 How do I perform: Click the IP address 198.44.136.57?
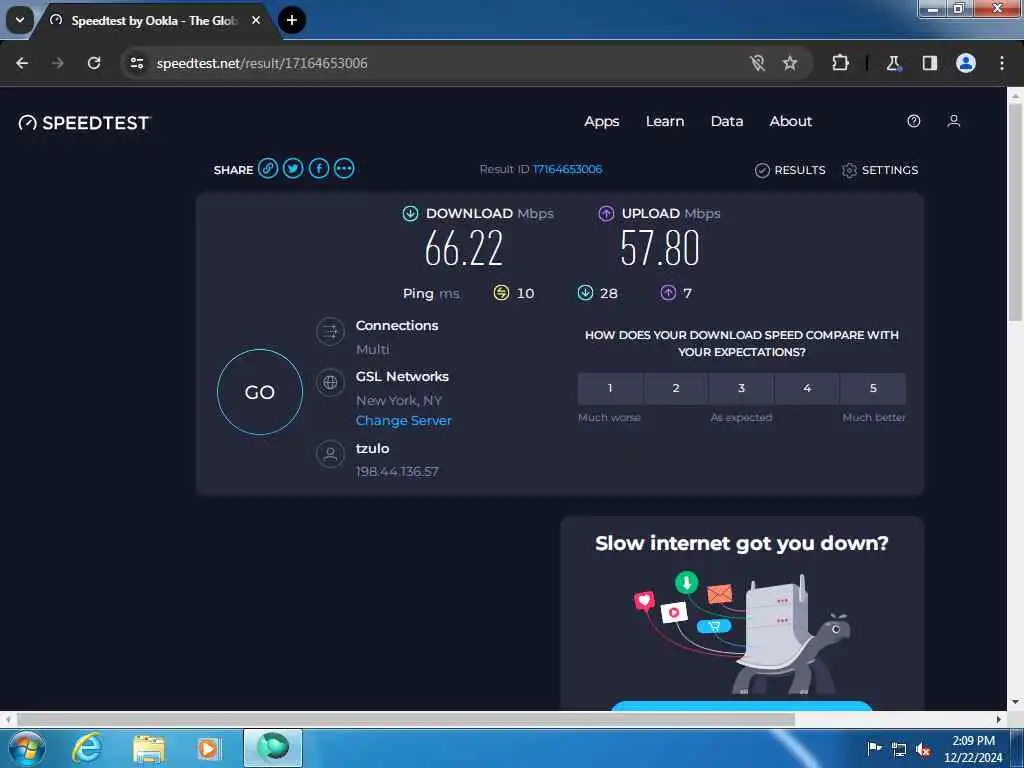point(397,472)
